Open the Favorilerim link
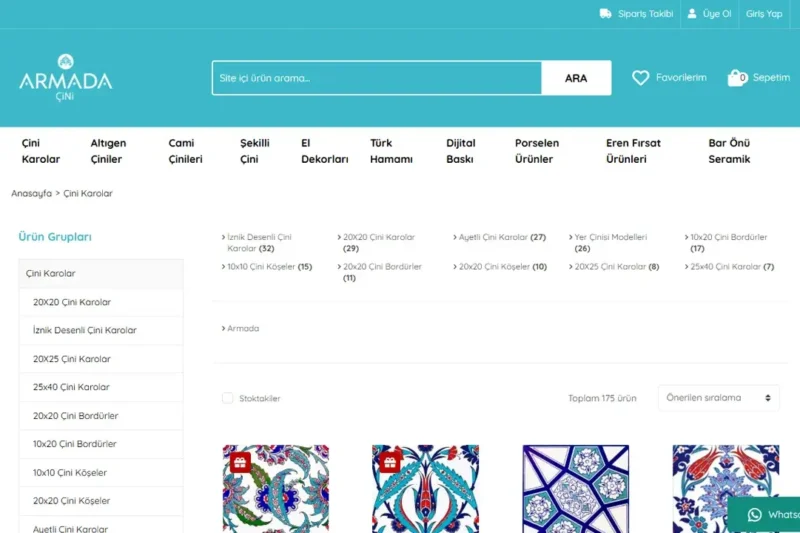Image resolution: width=800 pixels, height=533 pixels. pos(681,78)
